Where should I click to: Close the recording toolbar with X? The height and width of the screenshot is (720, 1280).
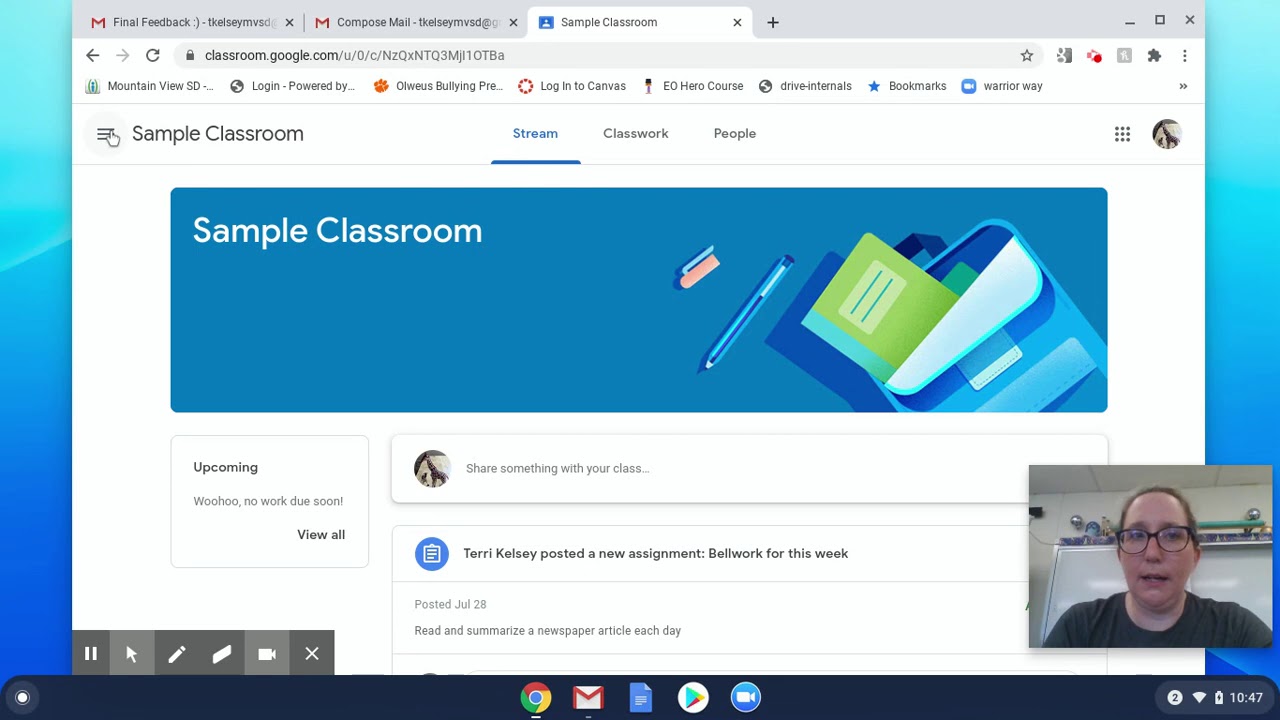coord(312,654)
